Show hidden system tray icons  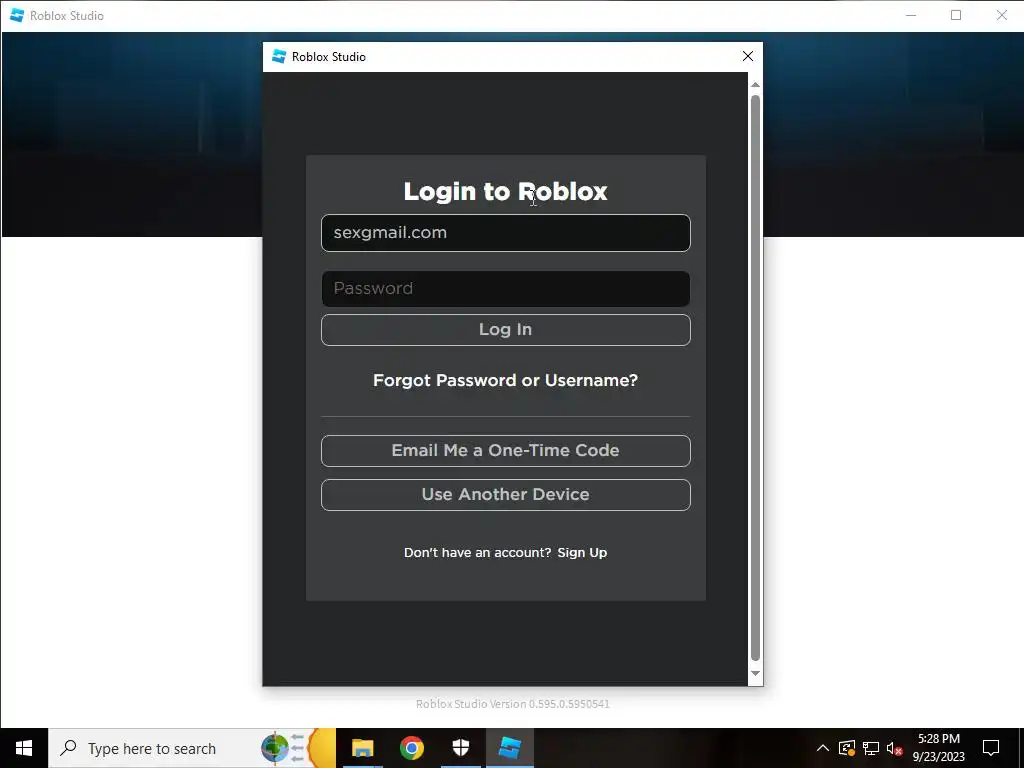823,748
